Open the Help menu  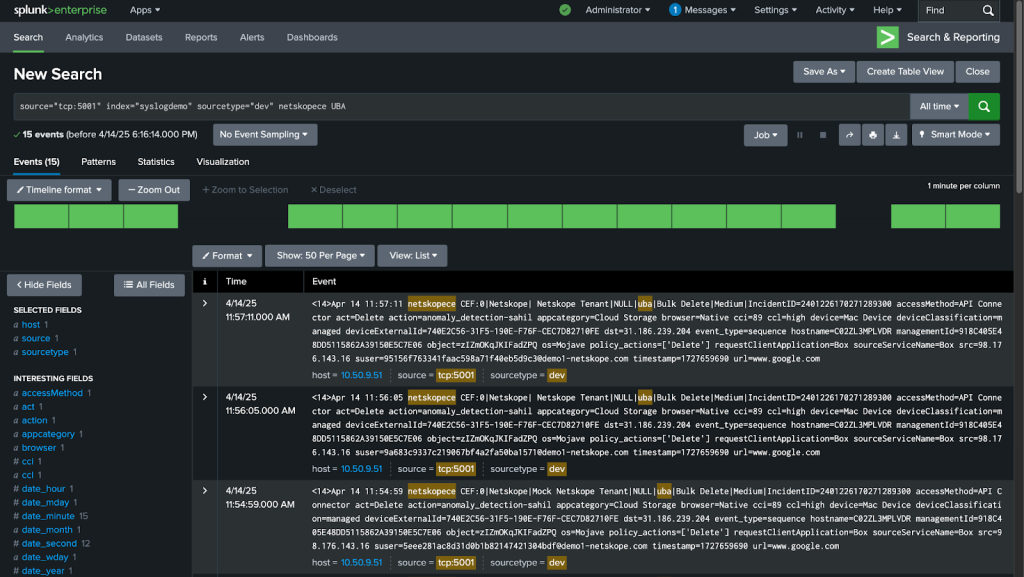(887, 10)
